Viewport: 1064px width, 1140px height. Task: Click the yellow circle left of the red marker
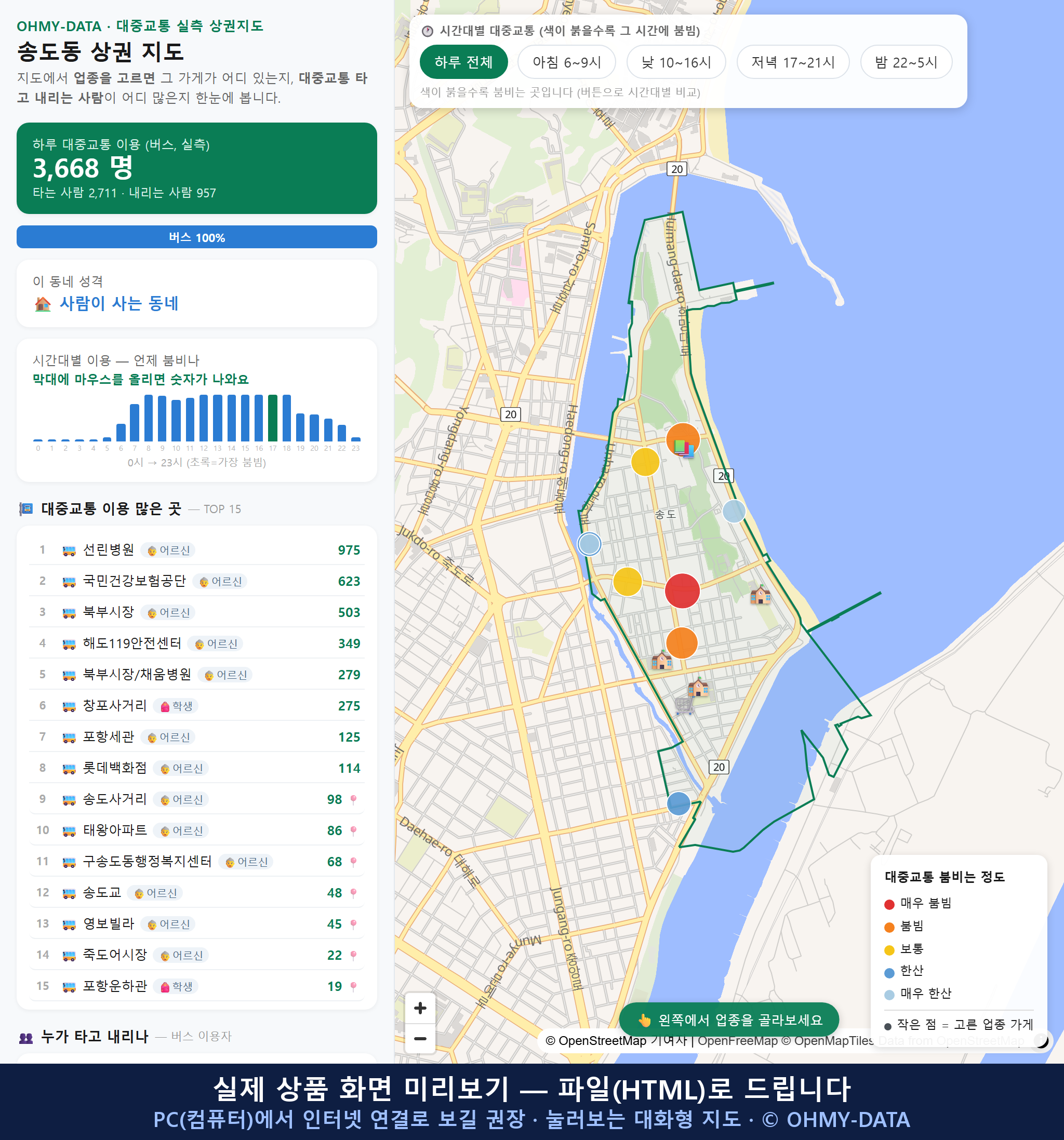(628, 582)
